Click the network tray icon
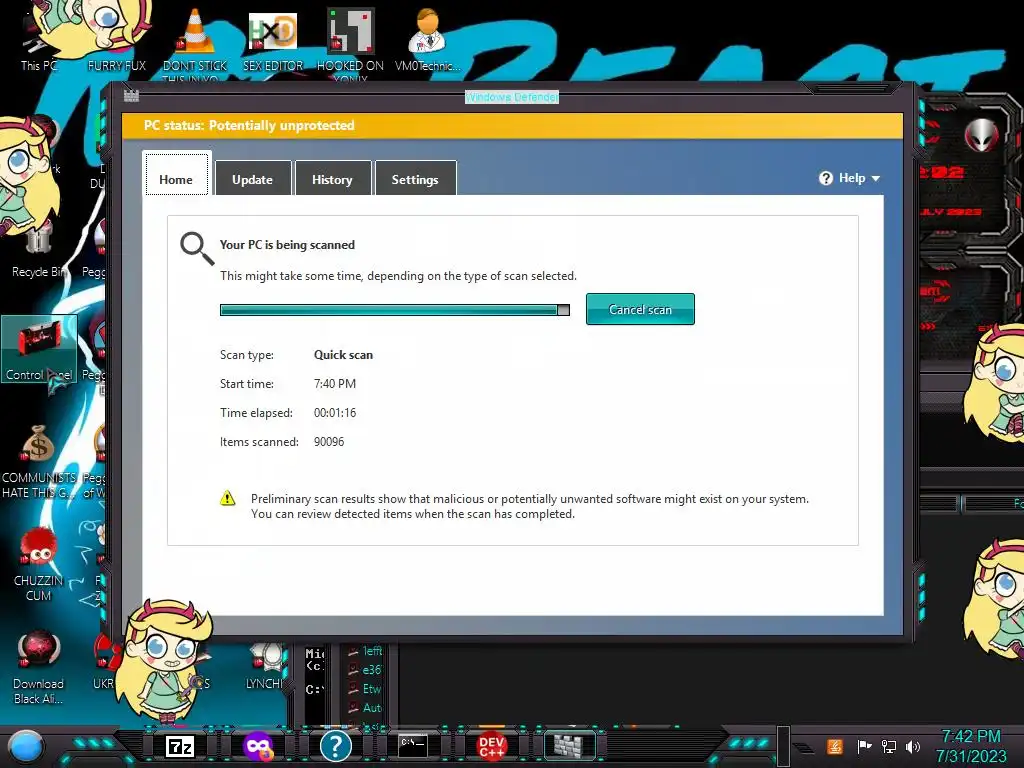The image size is (1024, 768). click(x=889, y=746)
